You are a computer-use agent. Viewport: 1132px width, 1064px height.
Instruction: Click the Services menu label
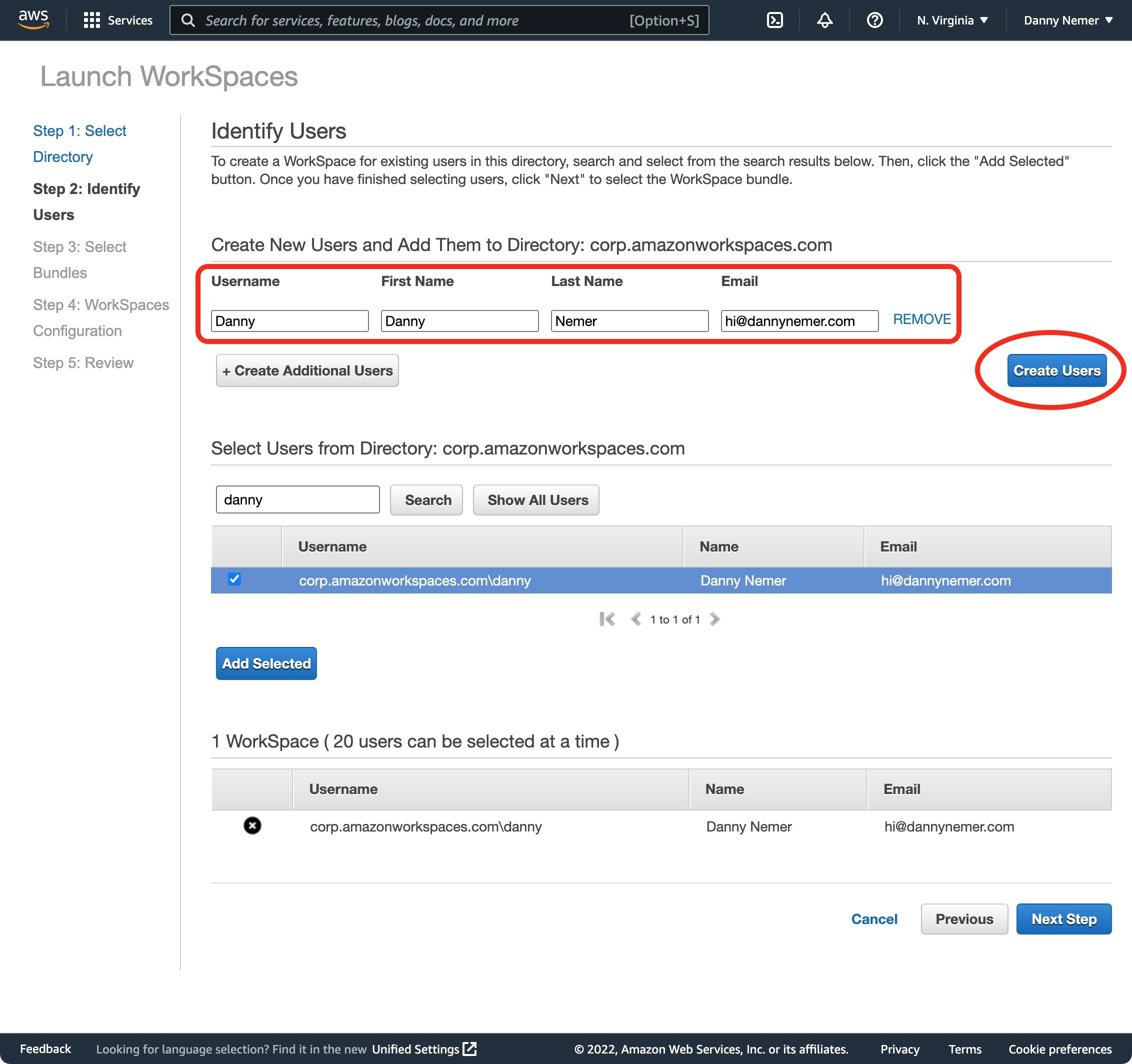130,20
